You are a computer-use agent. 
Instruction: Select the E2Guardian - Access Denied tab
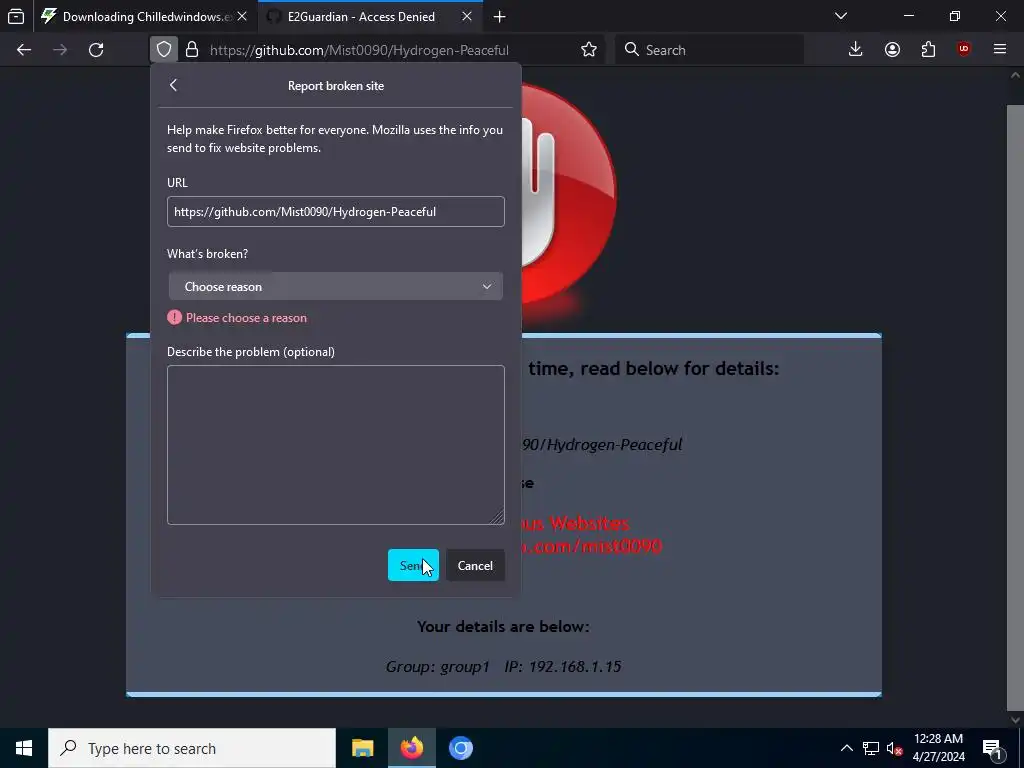point(370,16)
